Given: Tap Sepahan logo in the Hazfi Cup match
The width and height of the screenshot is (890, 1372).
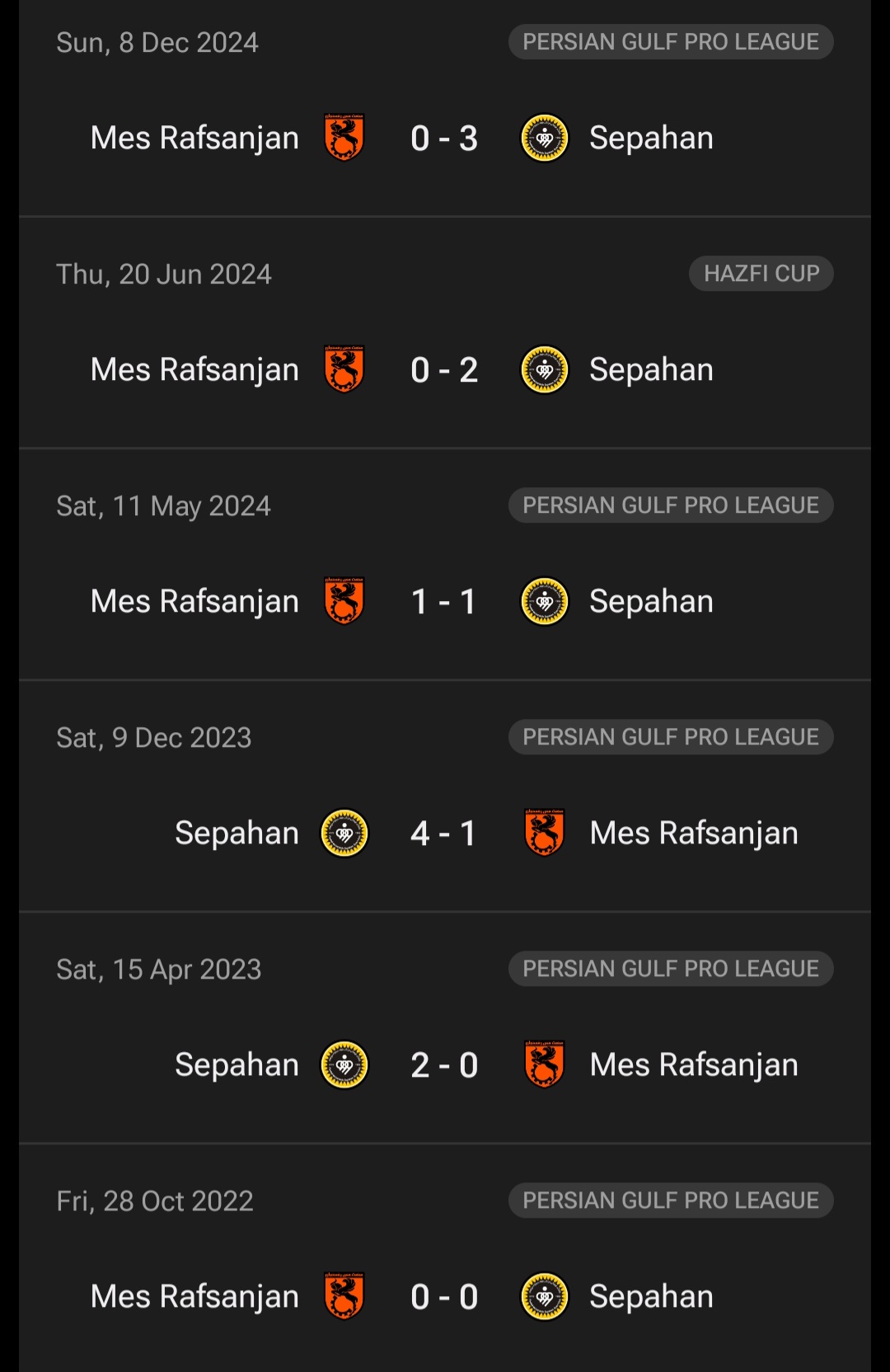Looking at the screenshot, I should point(545,369).
